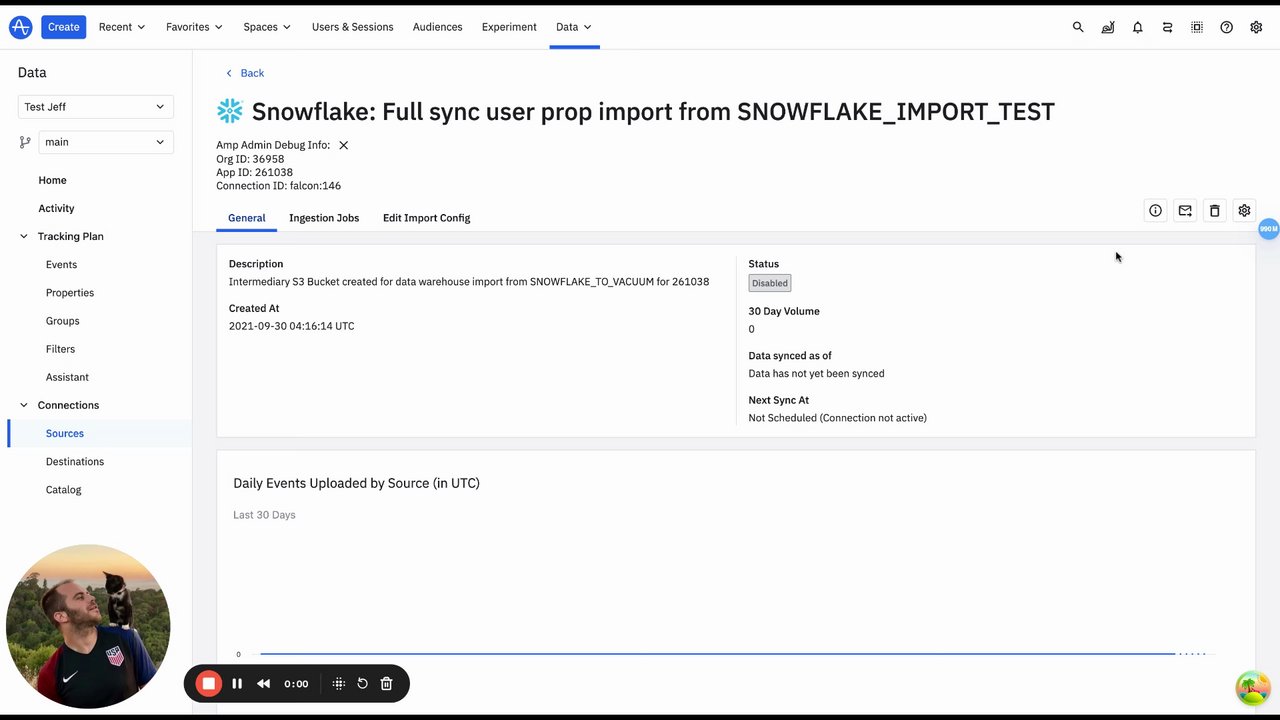
Task: Click the envelope forward icon
Action: (x=1185, y=211)
